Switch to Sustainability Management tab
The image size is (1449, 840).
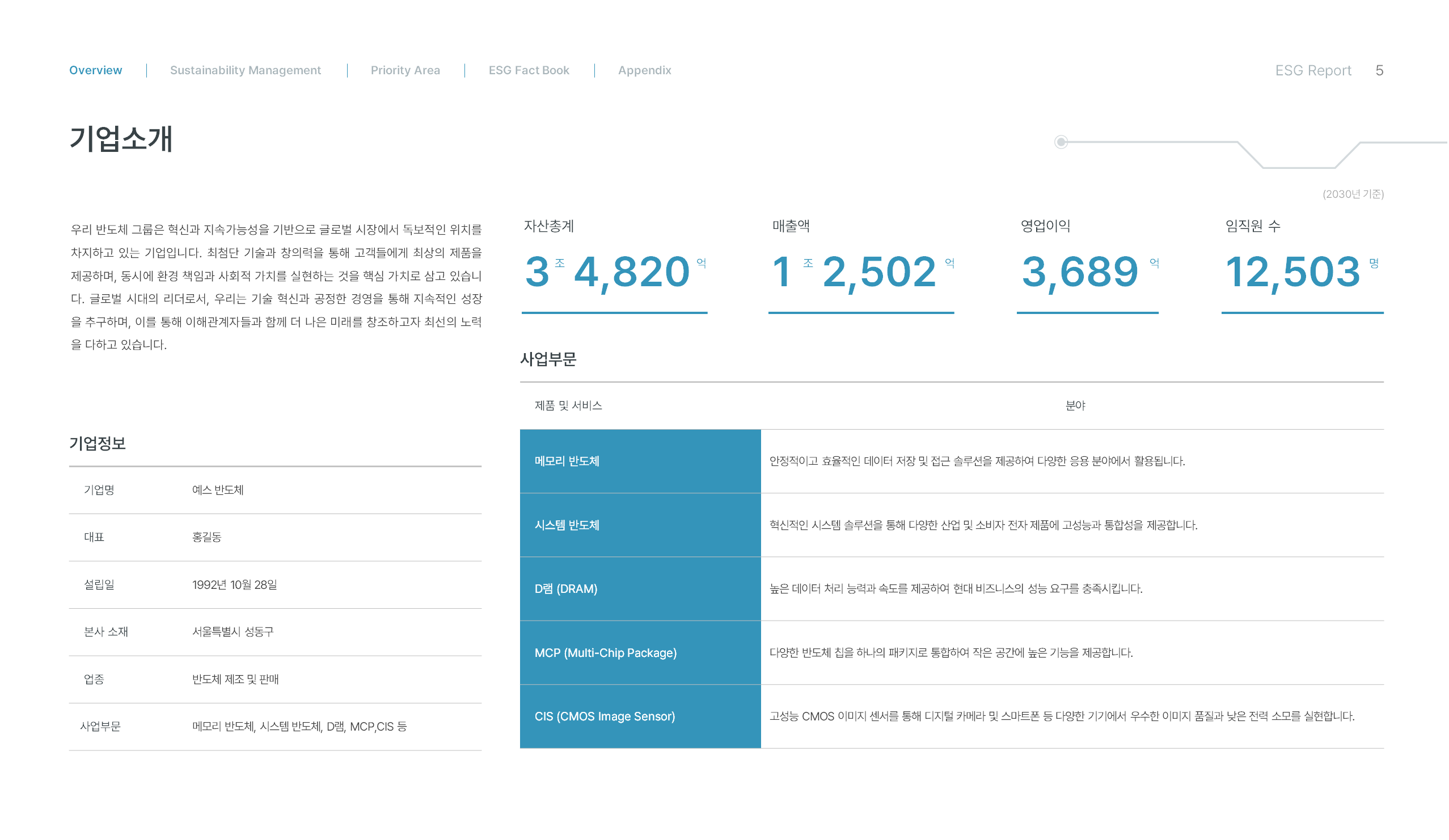pos(246,70)
